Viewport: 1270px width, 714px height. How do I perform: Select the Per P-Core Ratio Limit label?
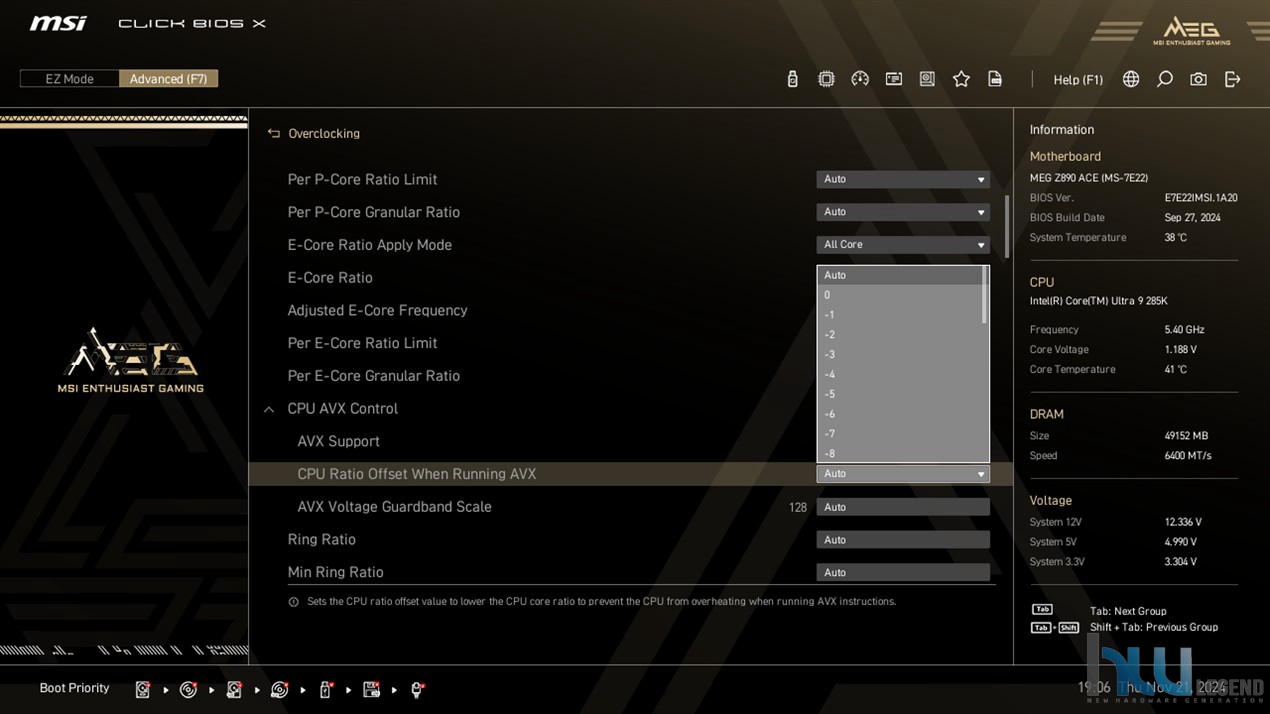click(362, 180)
